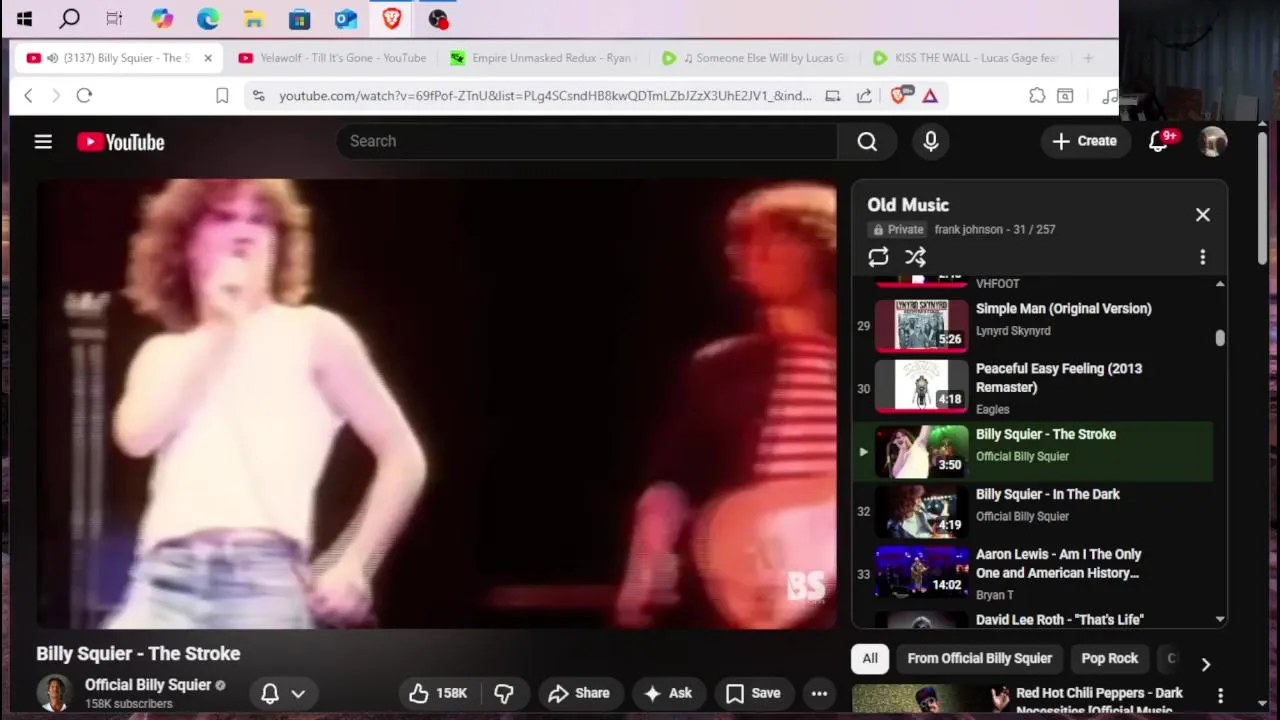Open a new browser tab

[1088, 58]
